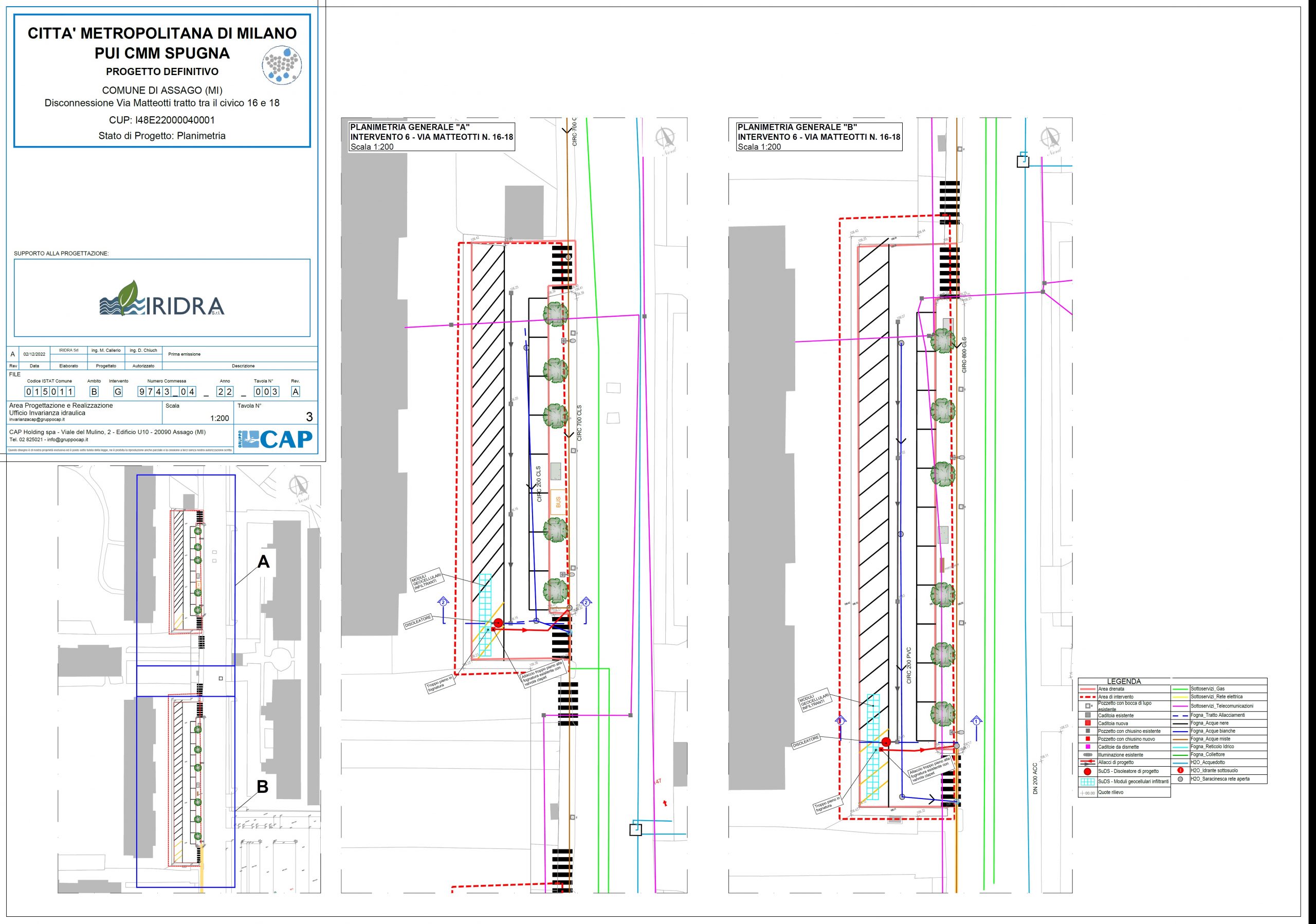
Task: Click the Caditoia nuova red legend symbol
Action: pyautogui.click(x=1087, y=723)
